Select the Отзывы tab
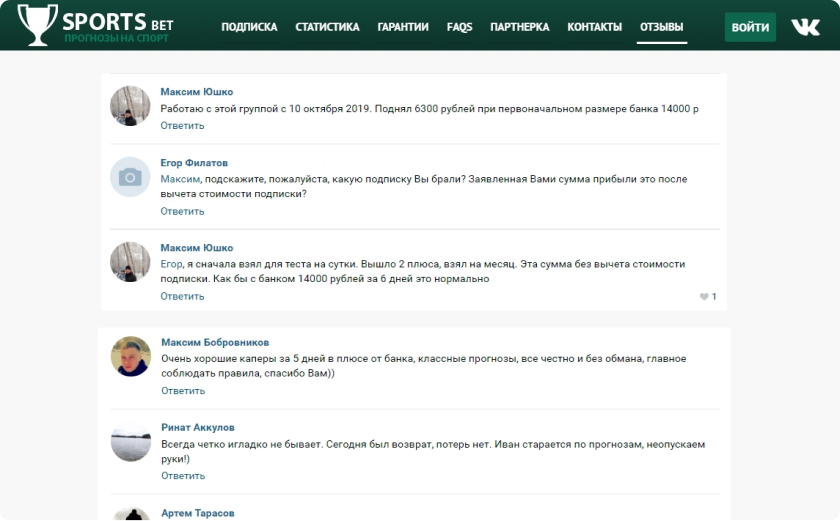Screen dimensions: 840x521 click(x=661, y=27)
